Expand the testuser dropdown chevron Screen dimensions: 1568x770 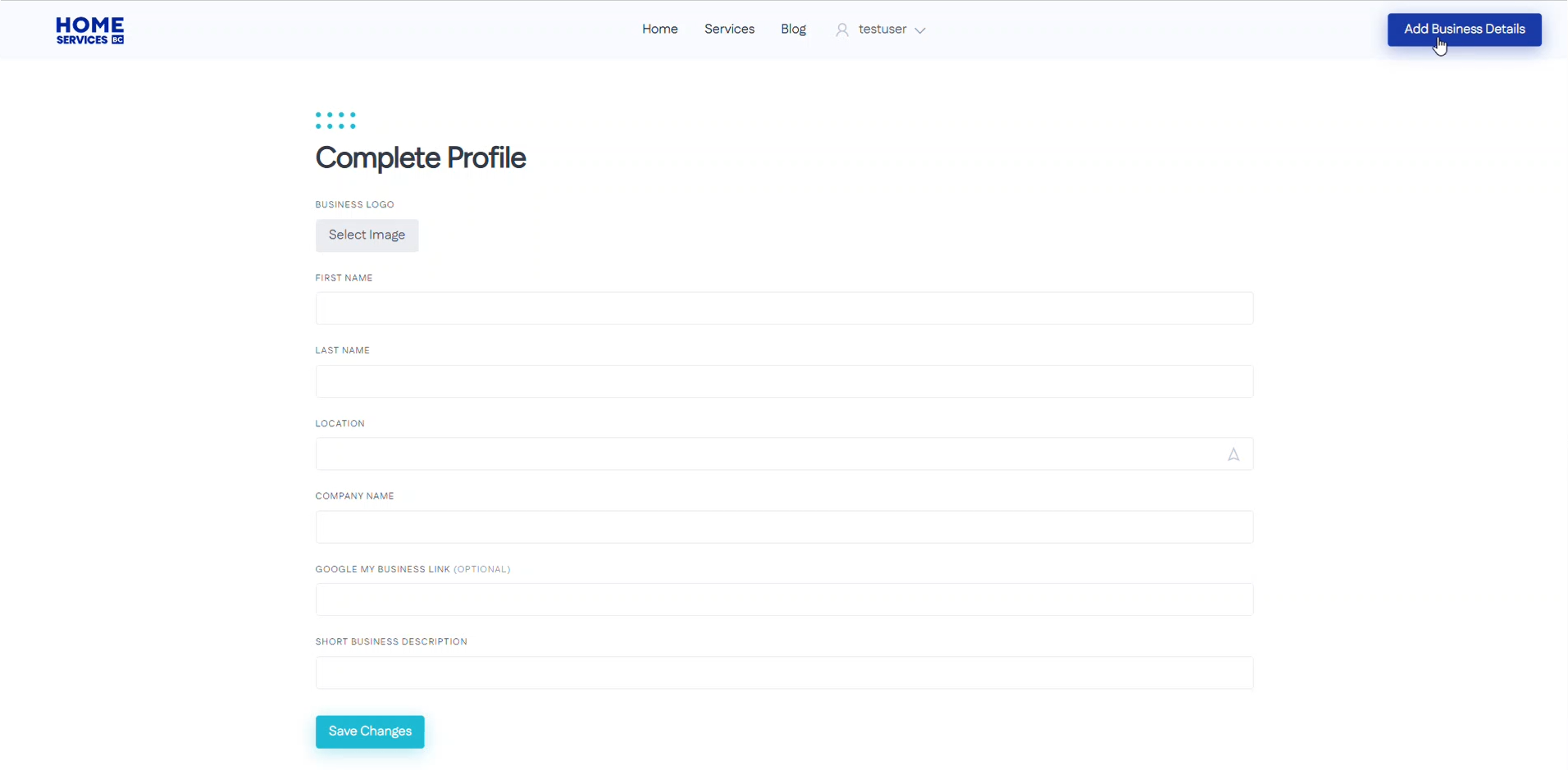coord(920,30)
